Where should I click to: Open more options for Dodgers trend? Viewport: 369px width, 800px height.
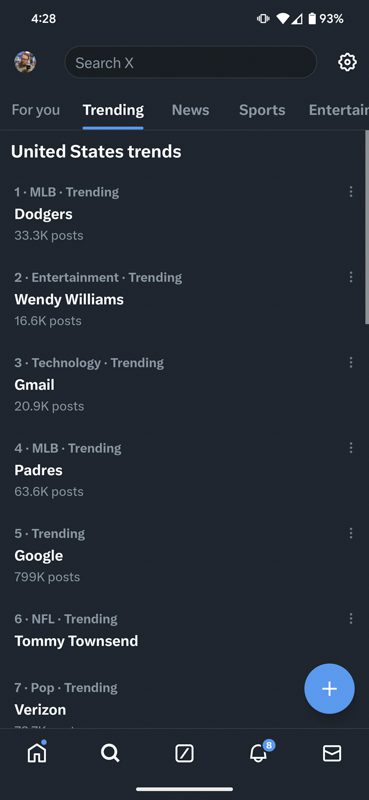[x=351, y=191]
